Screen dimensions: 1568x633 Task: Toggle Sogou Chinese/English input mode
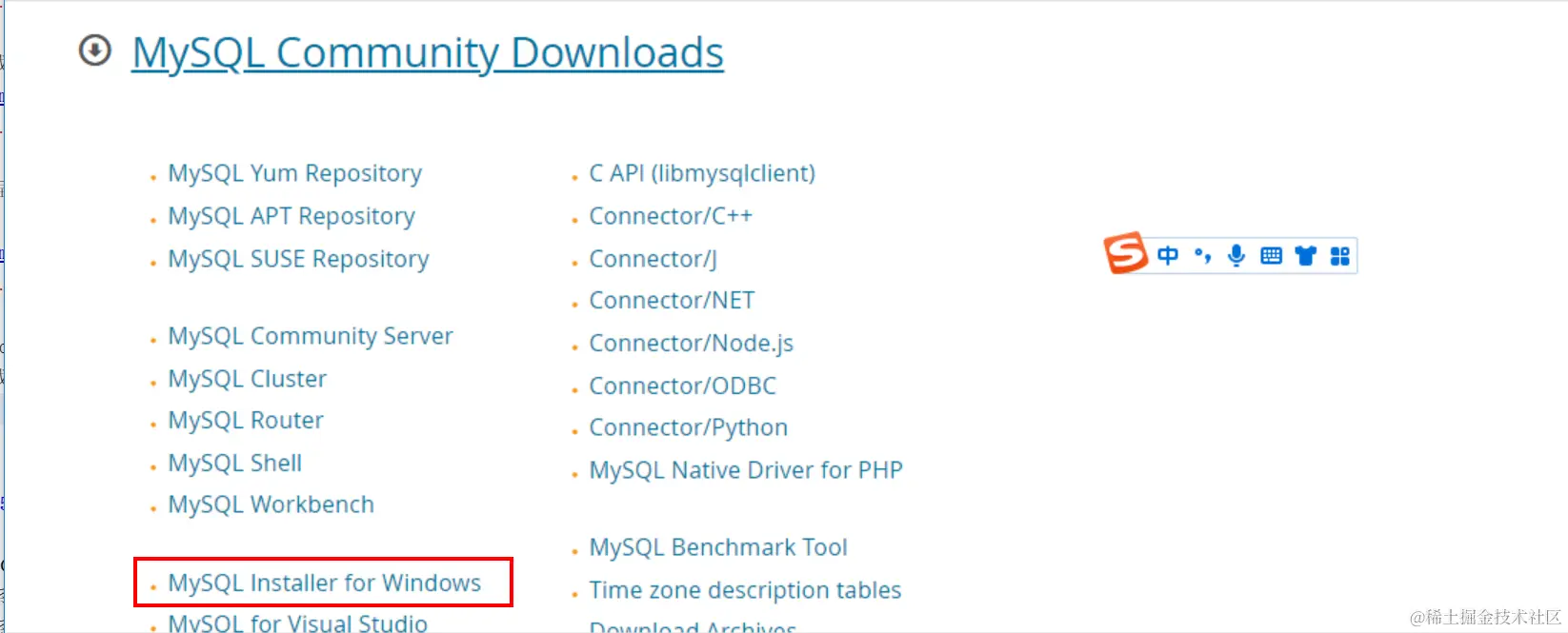point(1168,255)
